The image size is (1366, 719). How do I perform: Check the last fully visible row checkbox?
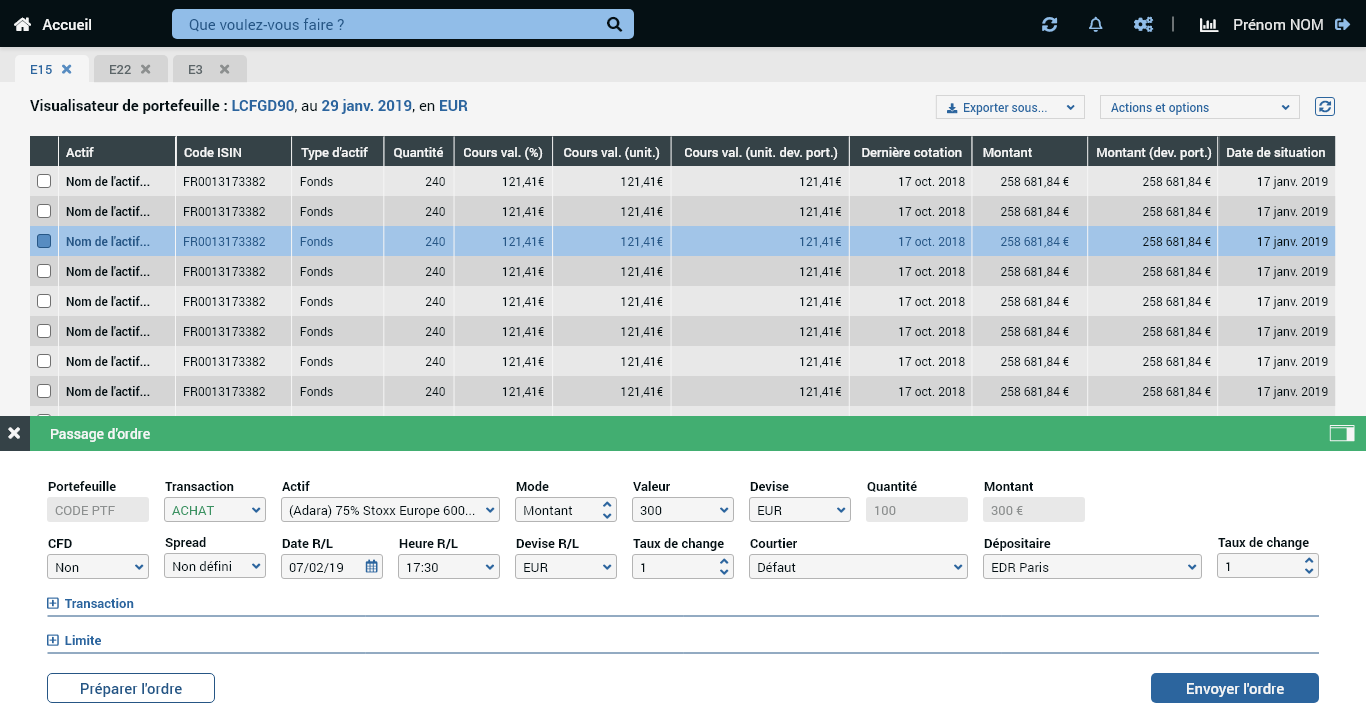tap(44, 391)
